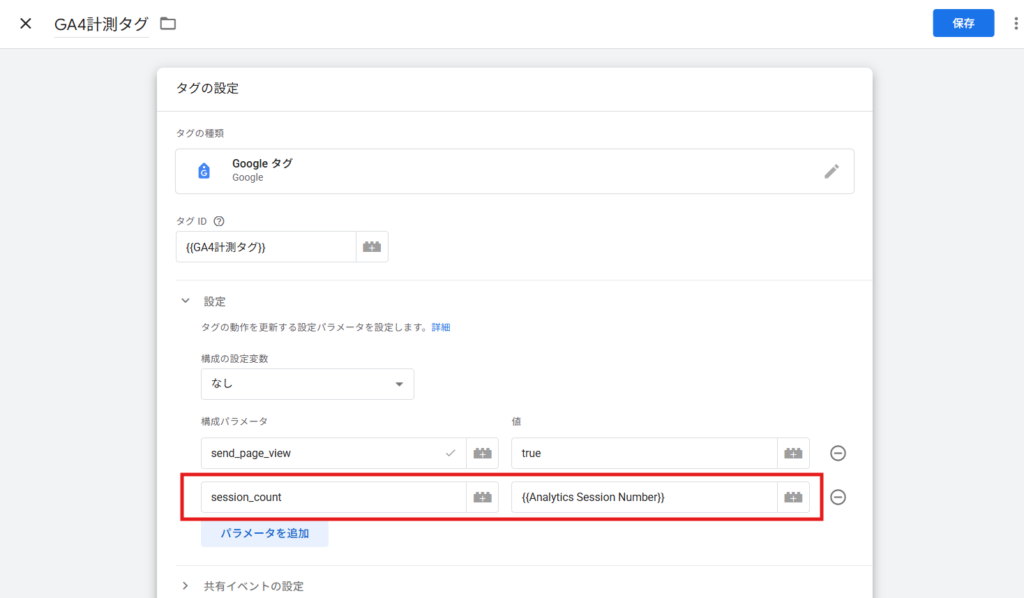Click the checkmark inside the send_page_view field

pyautogui.click(x=450, y=453)
